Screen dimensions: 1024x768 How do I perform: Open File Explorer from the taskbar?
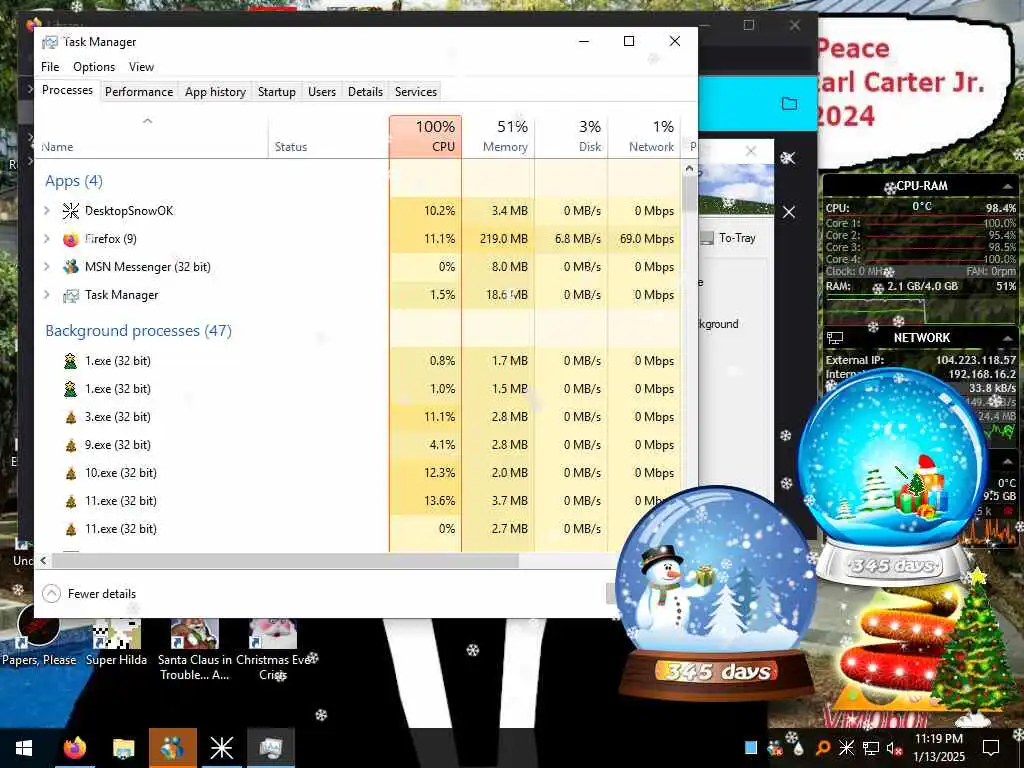pyautogui.click(x=123, y=748)
